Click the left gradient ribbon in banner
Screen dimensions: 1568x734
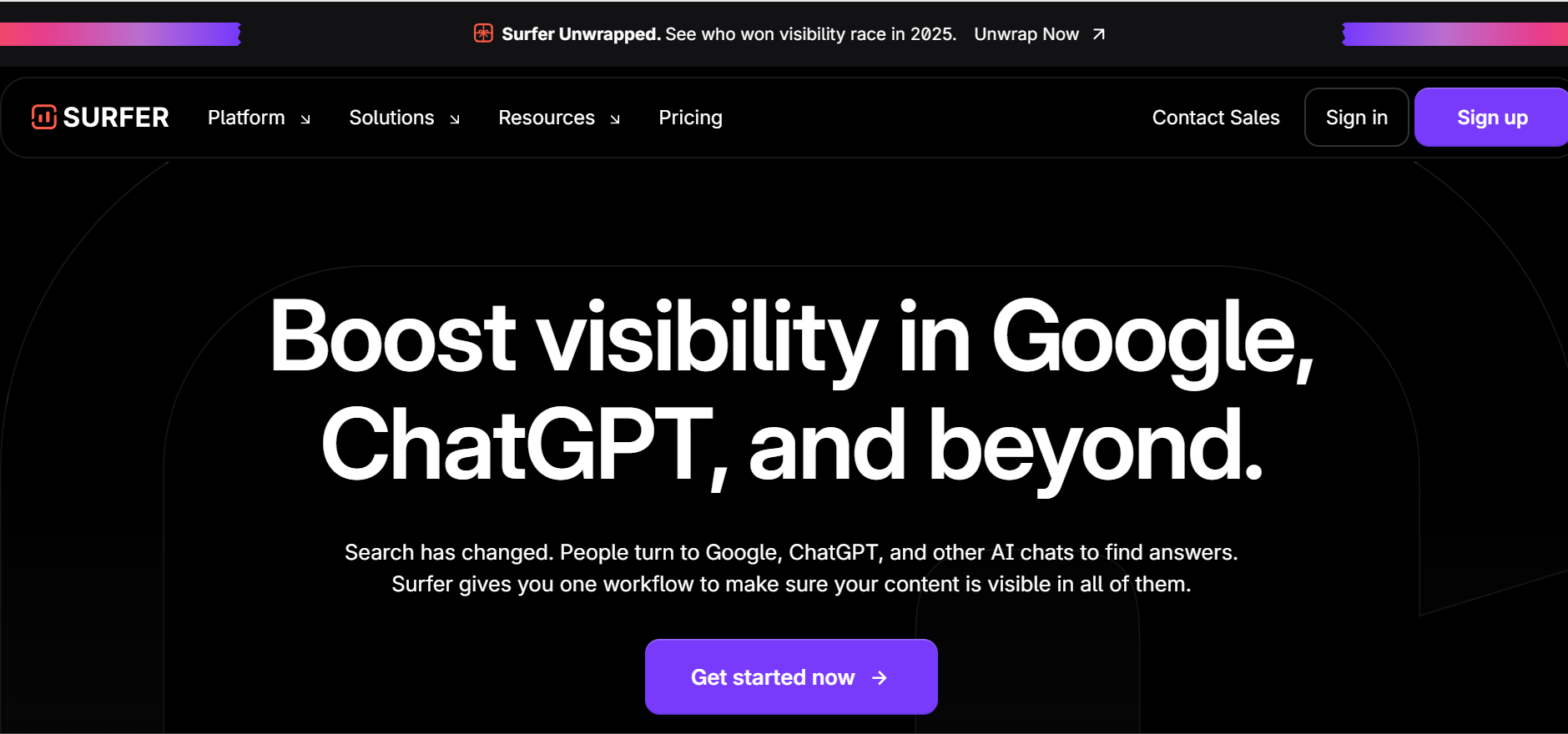coord(120,34)
